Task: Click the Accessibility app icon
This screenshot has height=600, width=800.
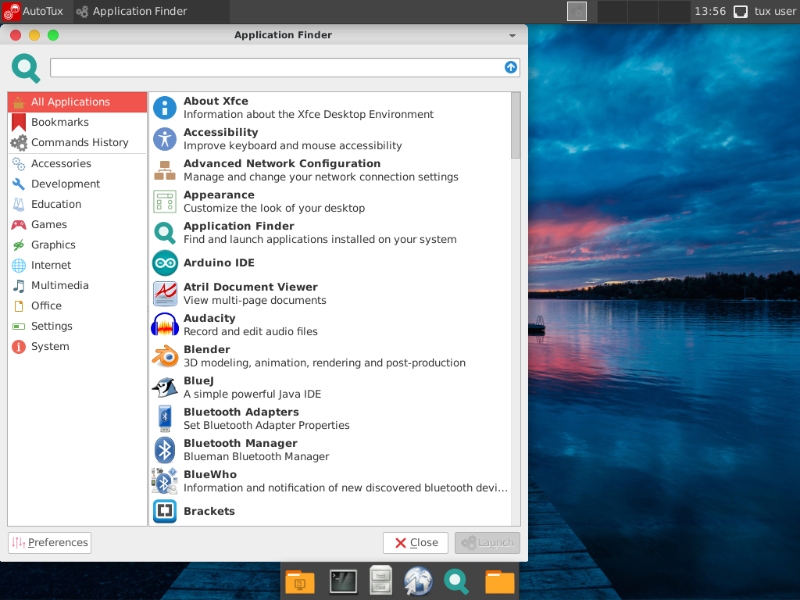Action: pyautogui.click(x=165, y=139)
